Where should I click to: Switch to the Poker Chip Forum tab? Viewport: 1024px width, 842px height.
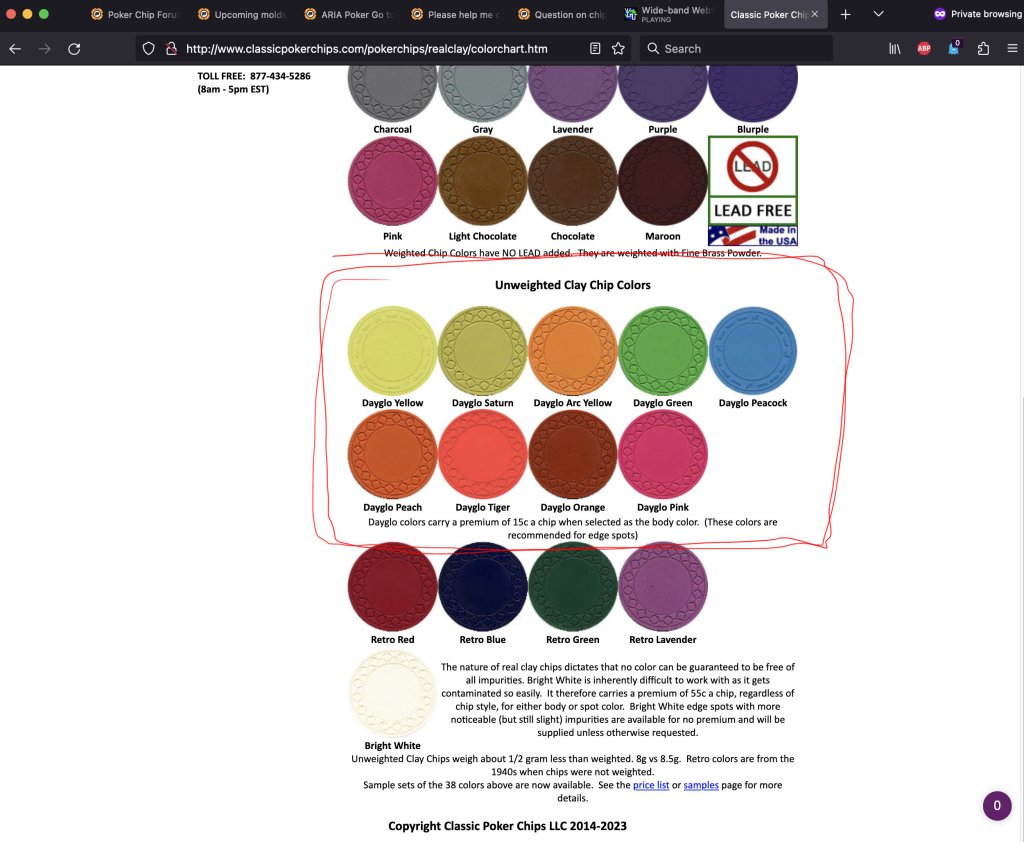pos(135,14)
